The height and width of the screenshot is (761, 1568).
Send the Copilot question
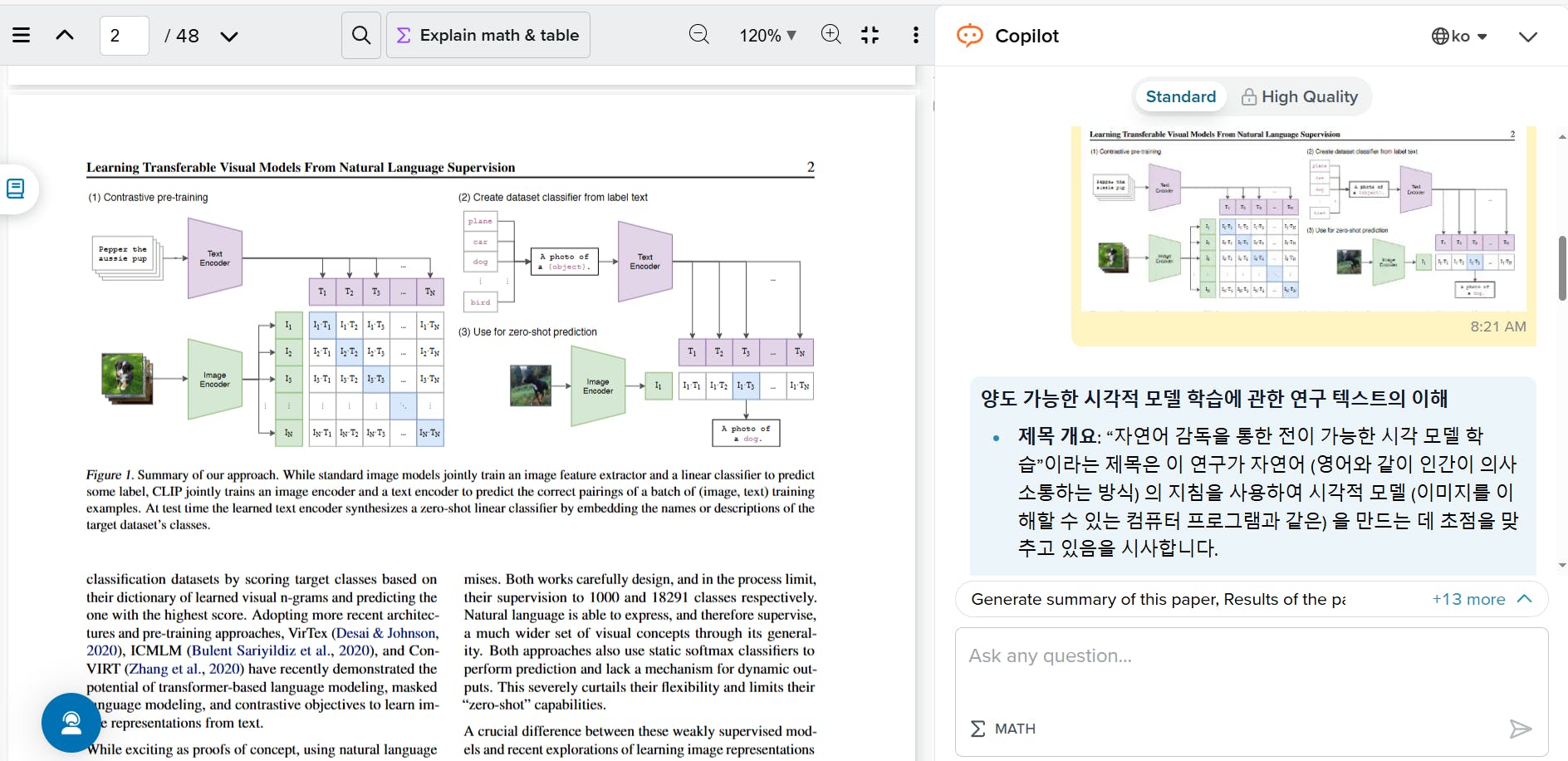[1520, 729]
